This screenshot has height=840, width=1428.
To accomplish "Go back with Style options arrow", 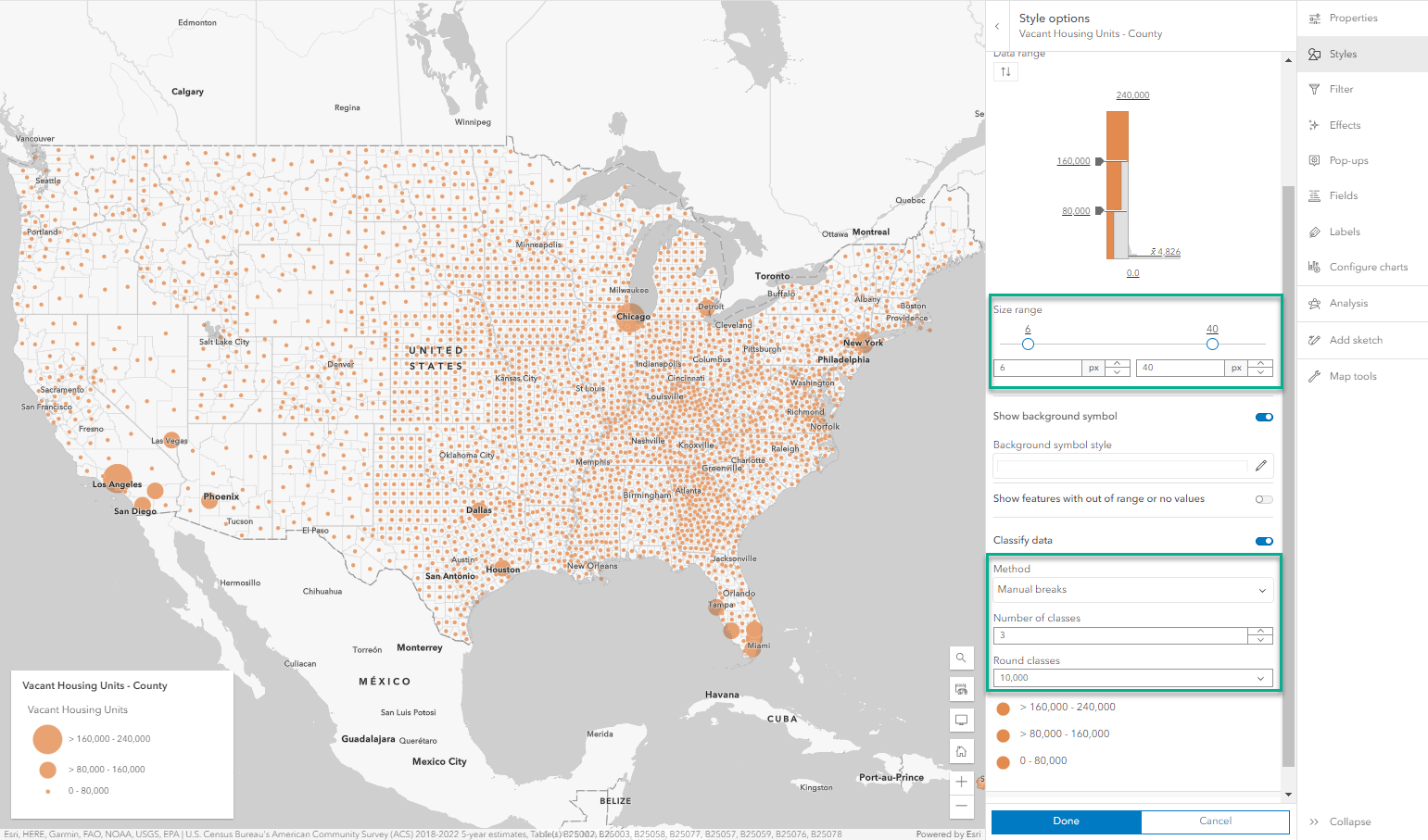I will [x=997, y=26].
